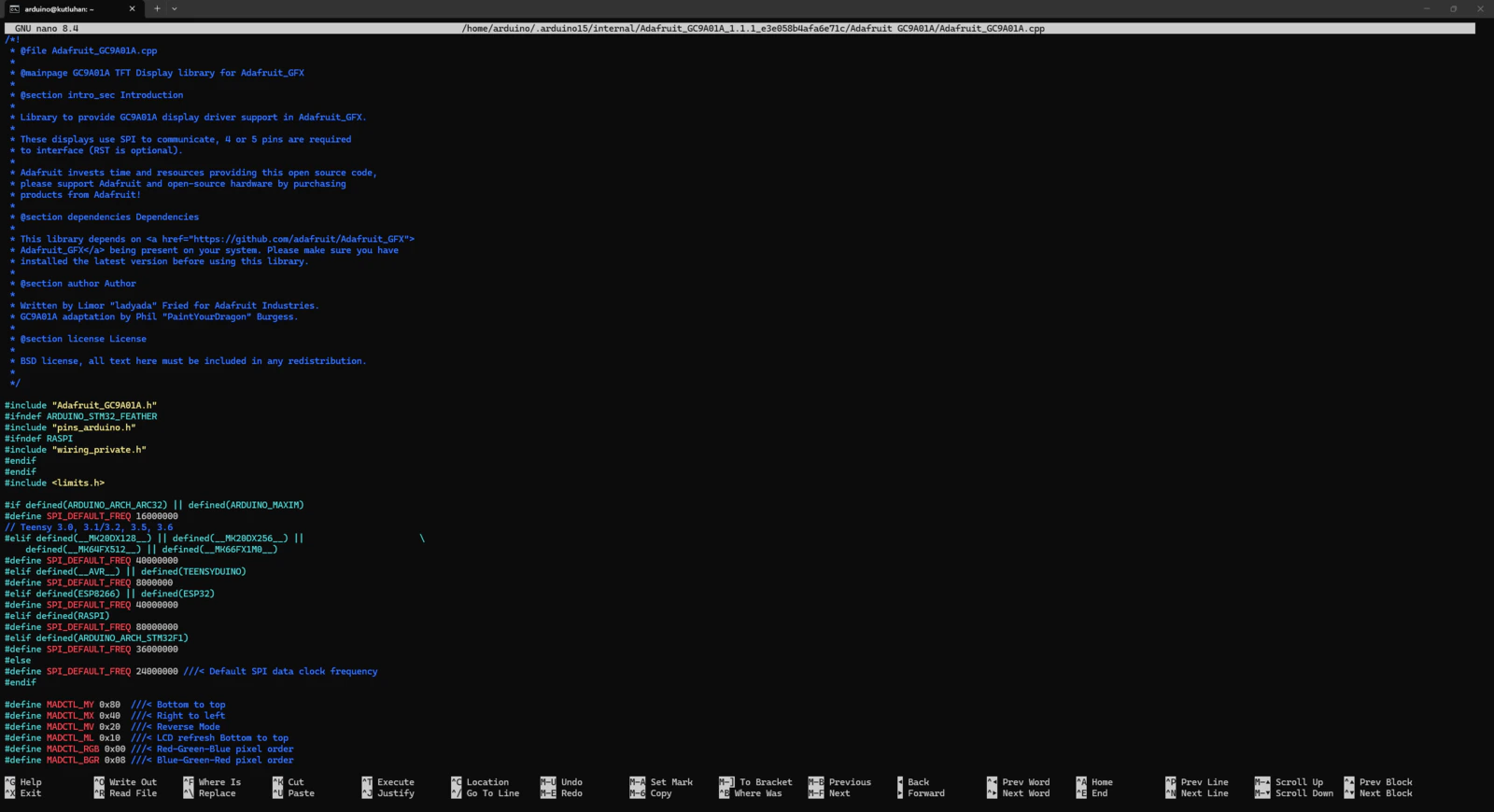Click the Next Block shortcut label
1494x812 pixels.
tap(1386, 793)
